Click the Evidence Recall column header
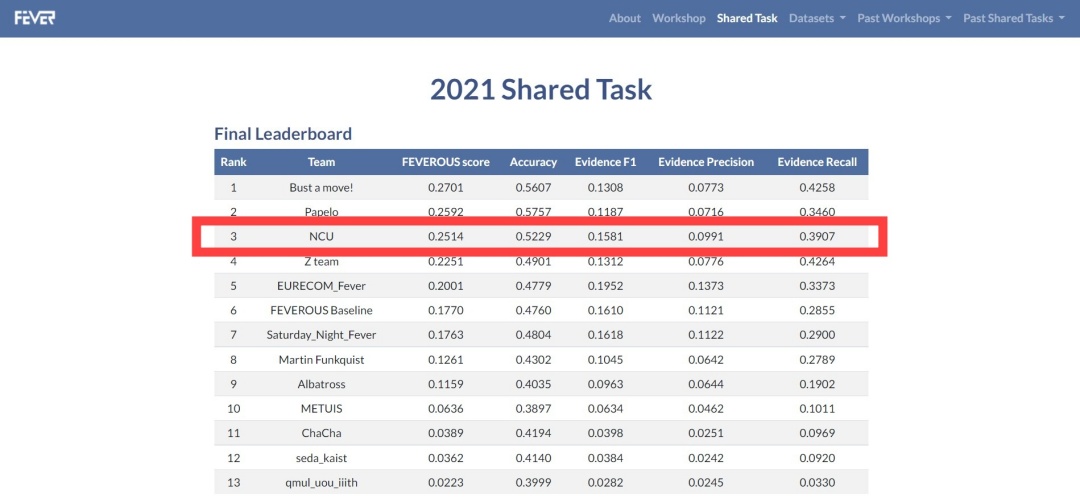This screenshot has width=1080, height=503. 817,162
